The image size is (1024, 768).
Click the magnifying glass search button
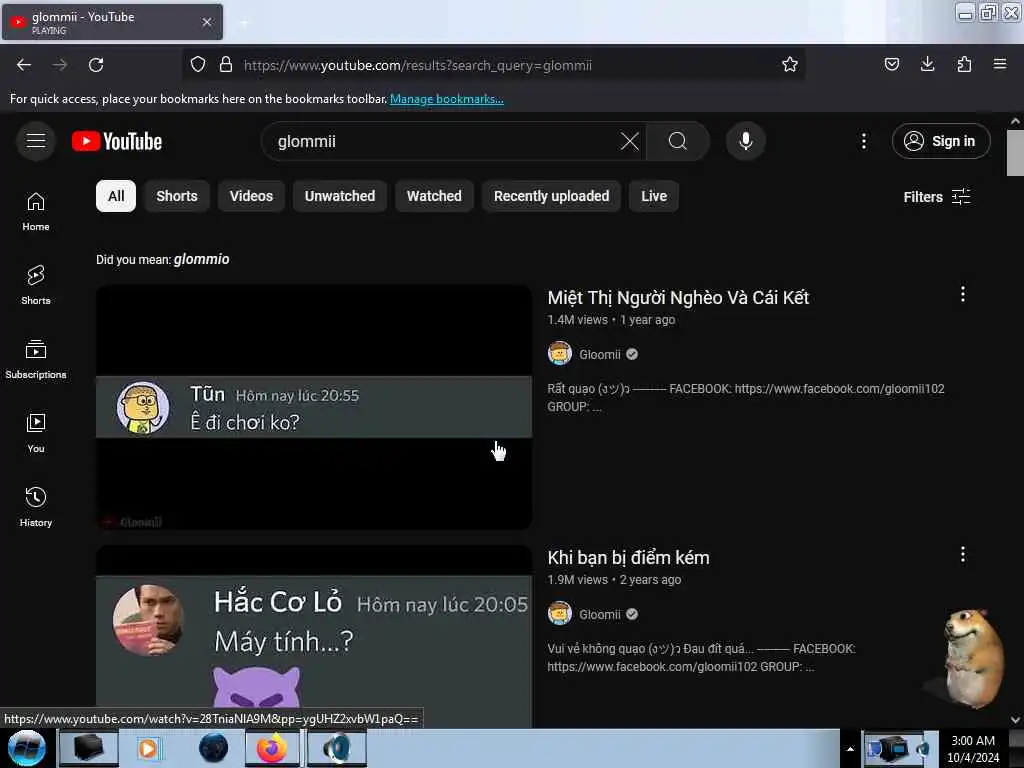[x=678, y=141]
